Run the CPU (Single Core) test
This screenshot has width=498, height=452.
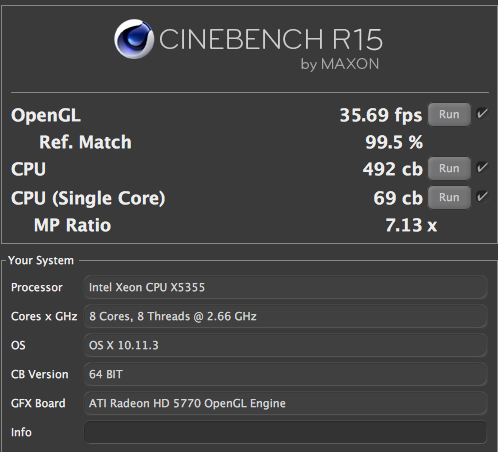click(x=449, y=197)
